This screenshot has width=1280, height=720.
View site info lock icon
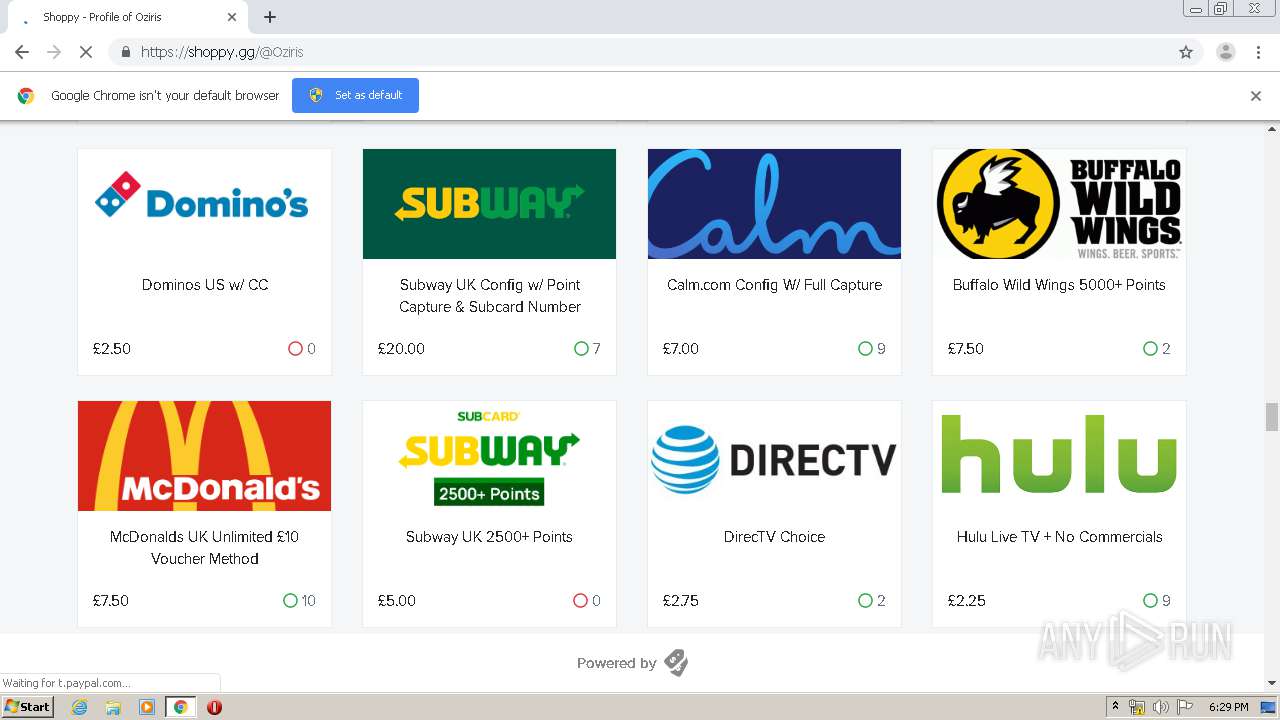tap(125, 52)
